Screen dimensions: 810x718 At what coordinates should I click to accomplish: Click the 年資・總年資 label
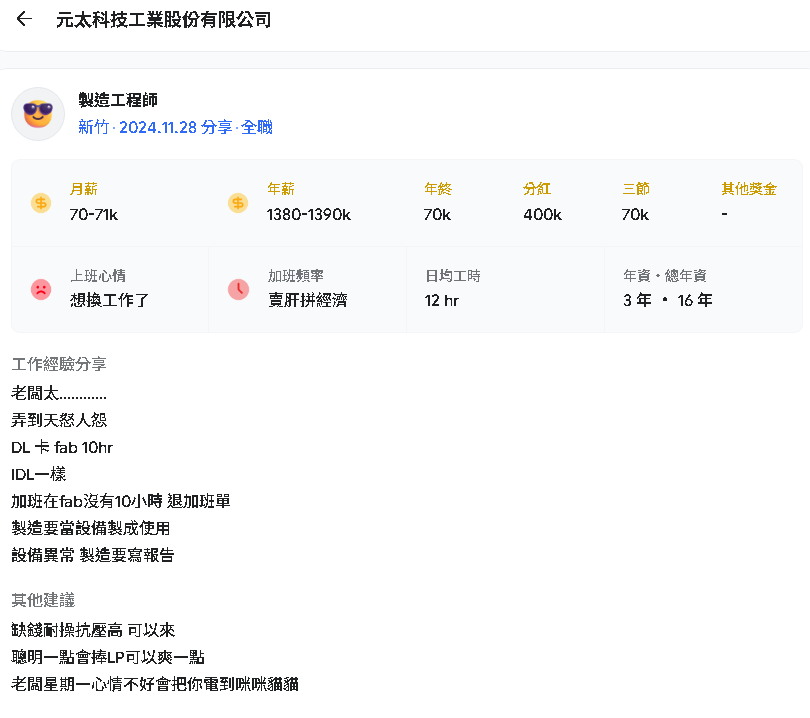pos(665,275)
